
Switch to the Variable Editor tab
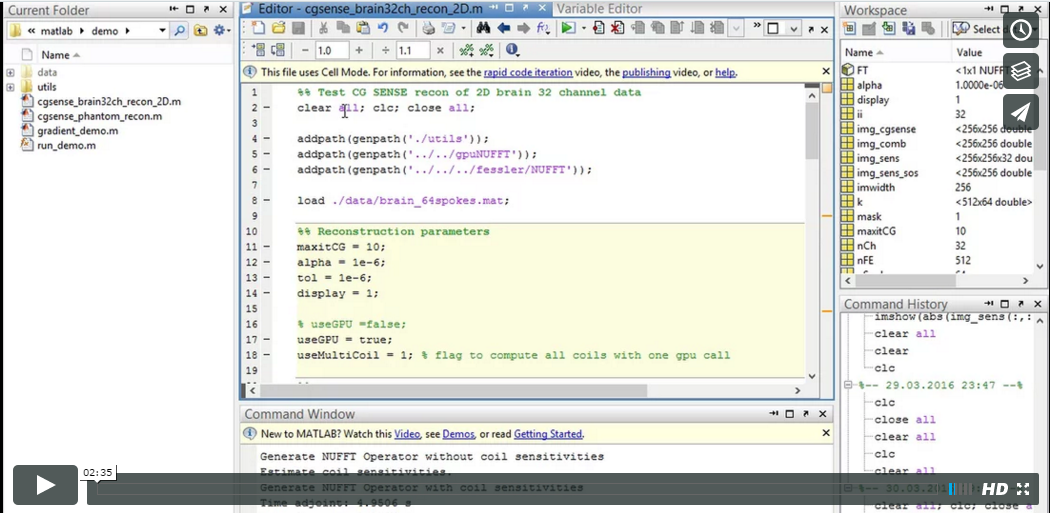[x=599, y=9]
